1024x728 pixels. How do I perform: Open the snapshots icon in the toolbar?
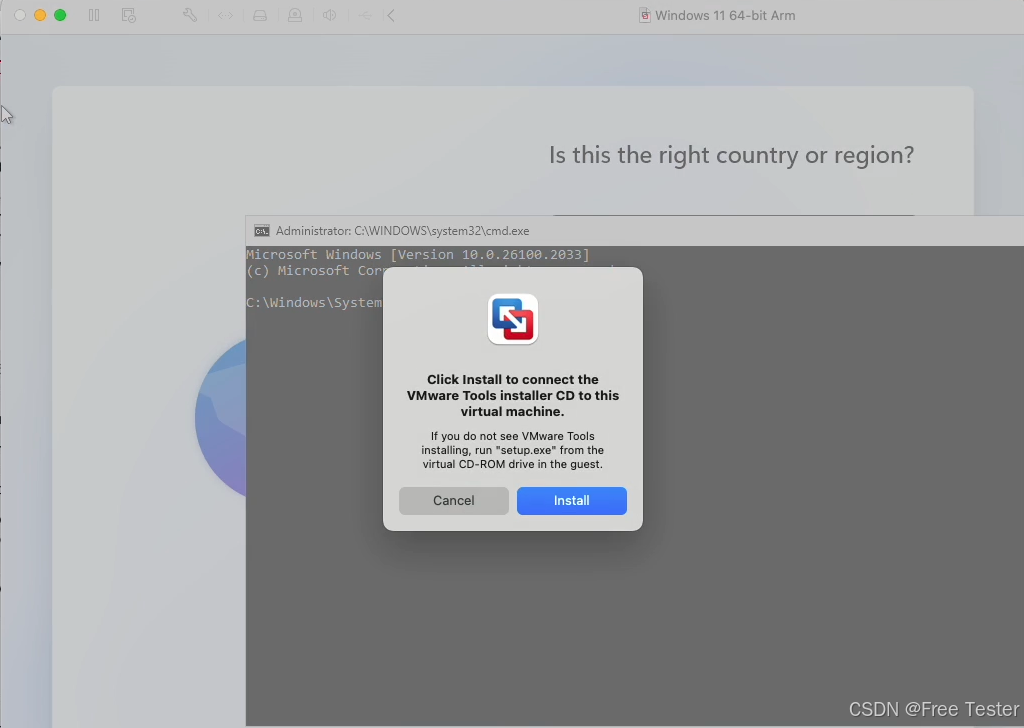pos(129,15)
